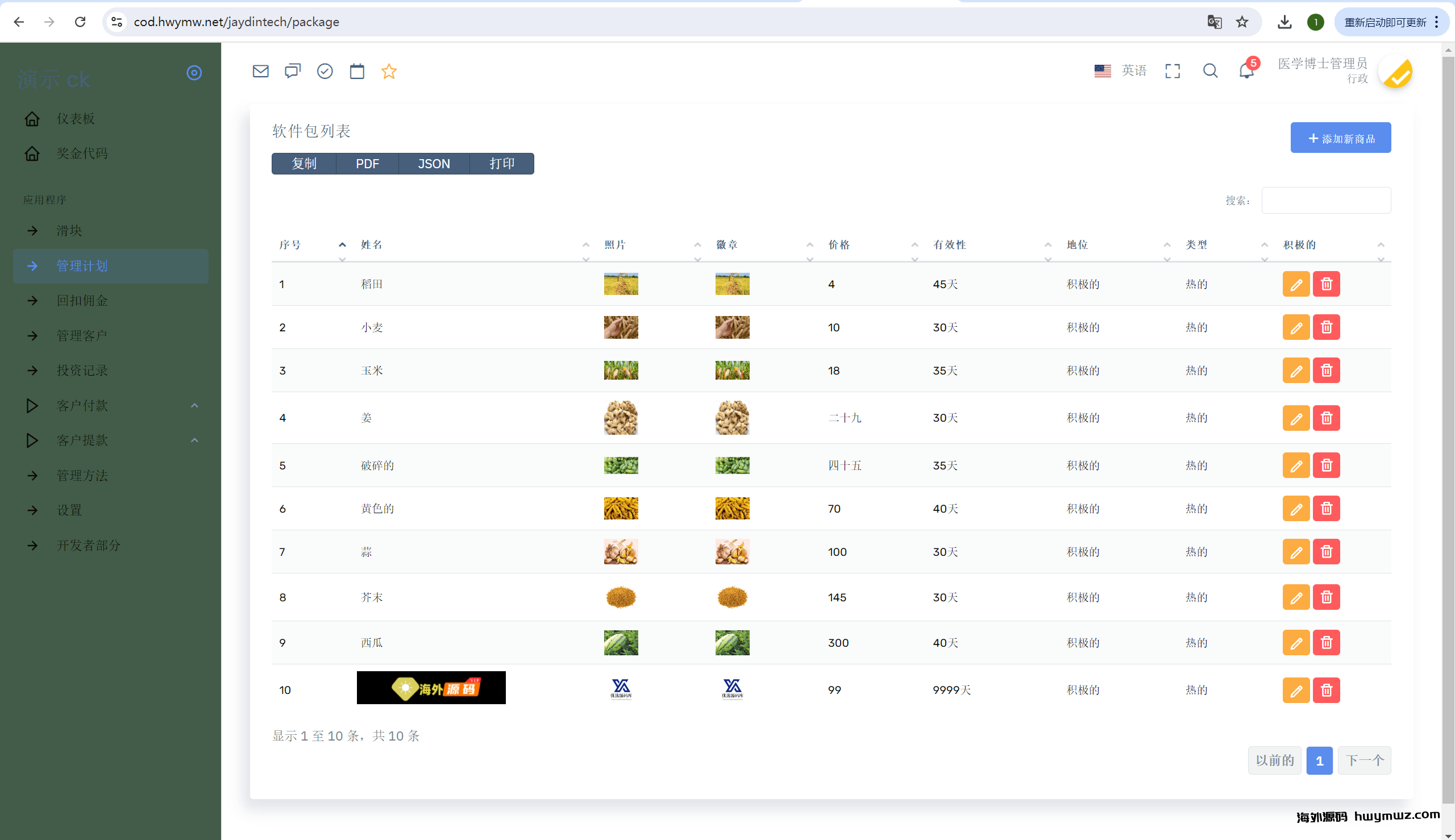The height and width of the screenshot is (840, 1455).
Task: Click into the 搜索 input field
Action: (x=1326, y=200)
